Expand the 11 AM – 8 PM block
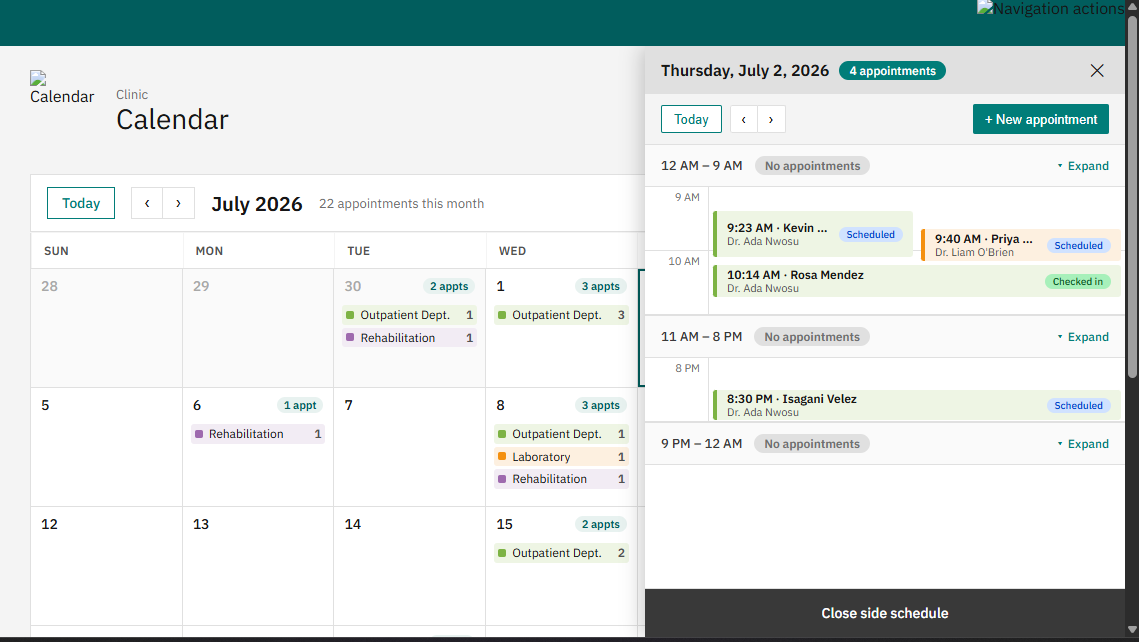The height and width of the screenshot is (642, 1139). point(1082,337)
